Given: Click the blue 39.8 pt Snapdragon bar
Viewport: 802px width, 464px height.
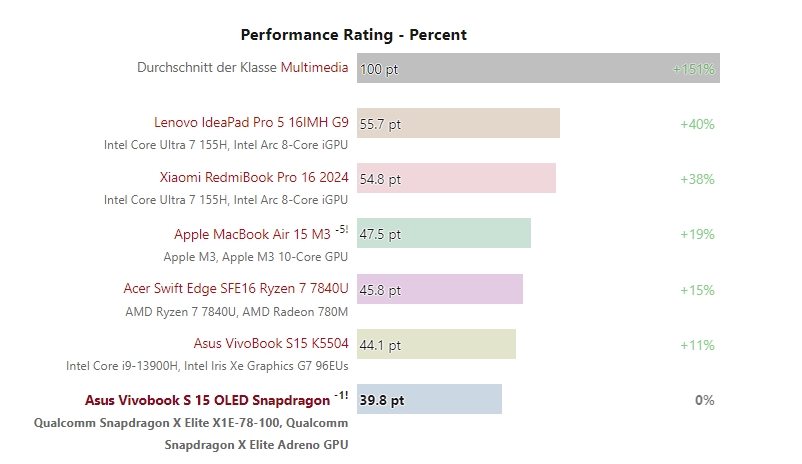Looking at the screenshot, I should tap(429, 399).
